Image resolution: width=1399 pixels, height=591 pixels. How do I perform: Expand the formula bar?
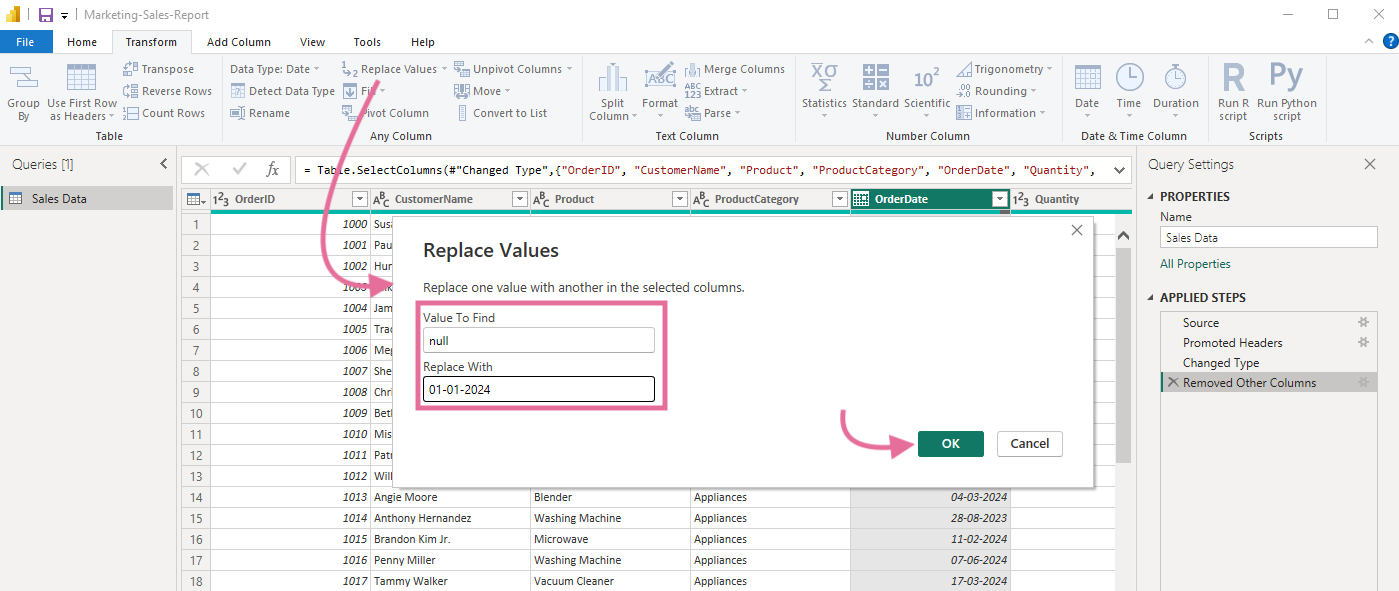(x=1118, y=169)
